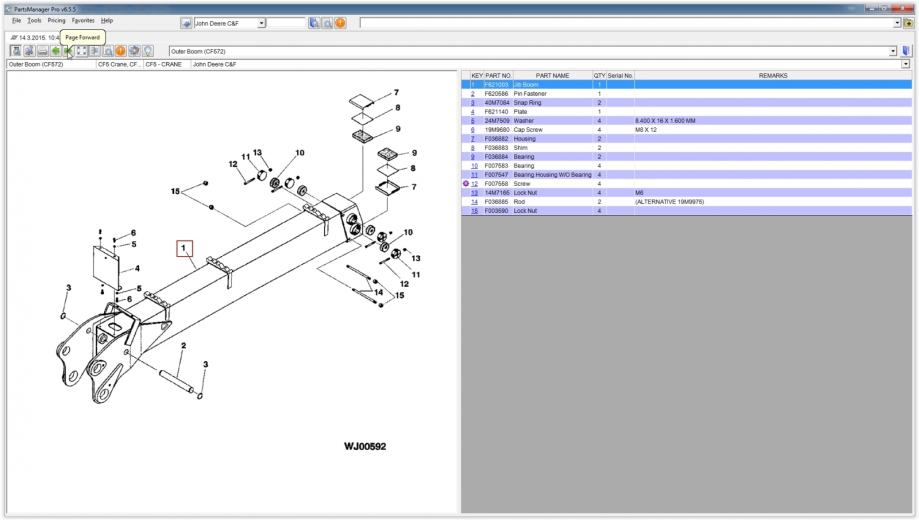Select the Bearing Housing W/O Bearing row

coord(686,175)
